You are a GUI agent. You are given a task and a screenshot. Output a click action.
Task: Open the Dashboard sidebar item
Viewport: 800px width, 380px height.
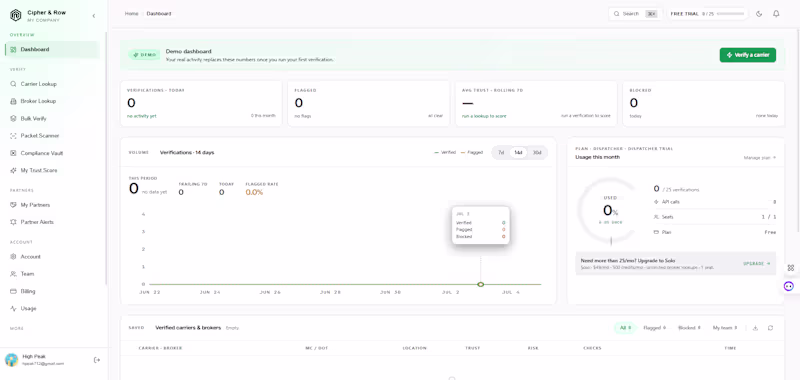(52, 49)
